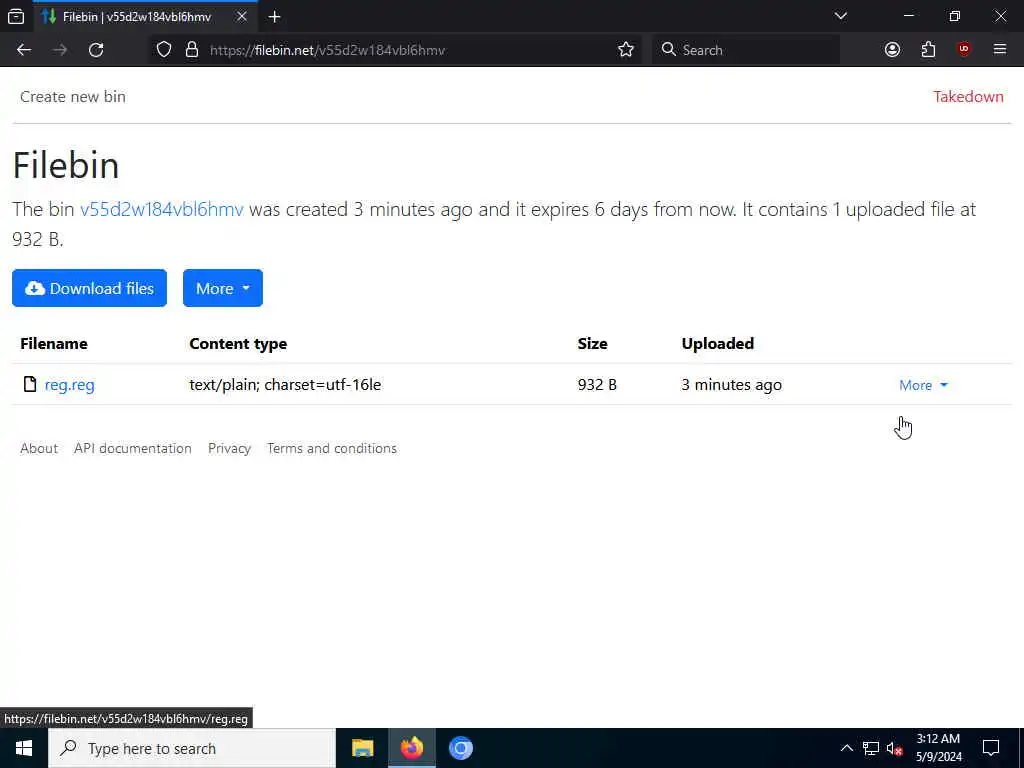Go back with the browser back arrow
The image size is (1024, 768).
coord(24,50)
